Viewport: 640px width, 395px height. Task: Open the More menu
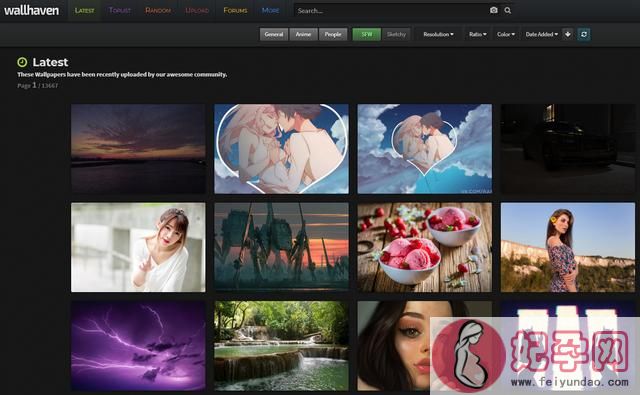[270, 11]
